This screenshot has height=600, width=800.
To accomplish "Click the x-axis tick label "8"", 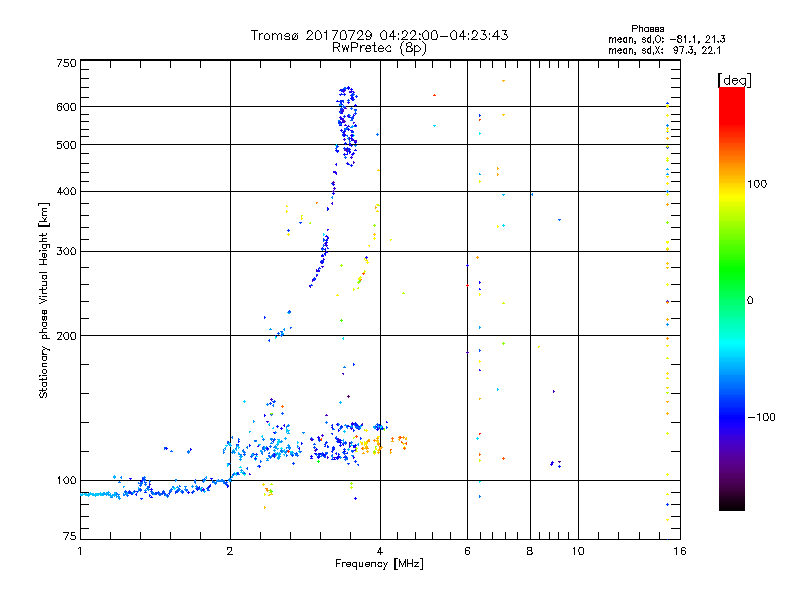I will pos(530,551).
